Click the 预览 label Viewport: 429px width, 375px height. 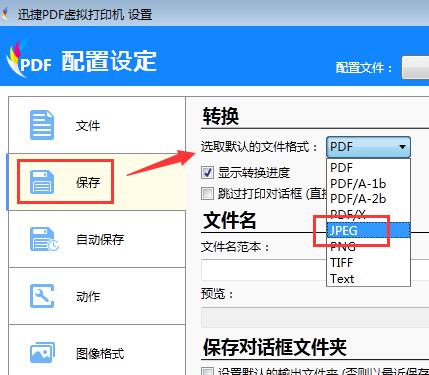pos(217,294)
